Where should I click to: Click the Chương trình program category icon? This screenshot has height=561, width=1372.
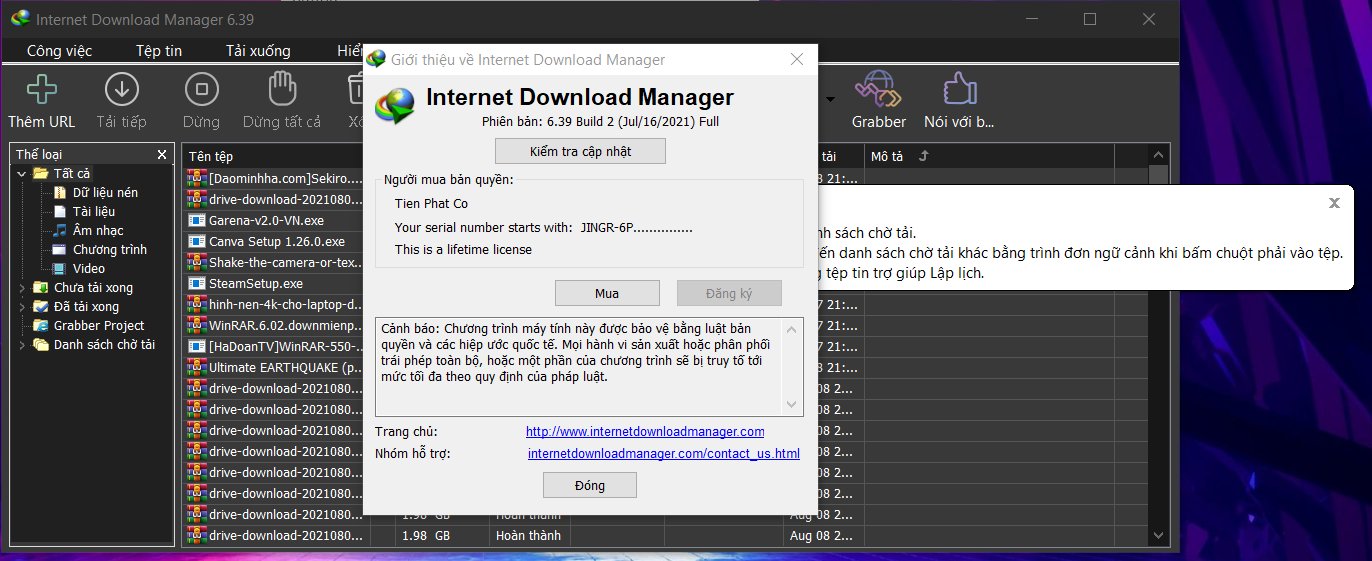pyautogui.click(x=60, y=249)
